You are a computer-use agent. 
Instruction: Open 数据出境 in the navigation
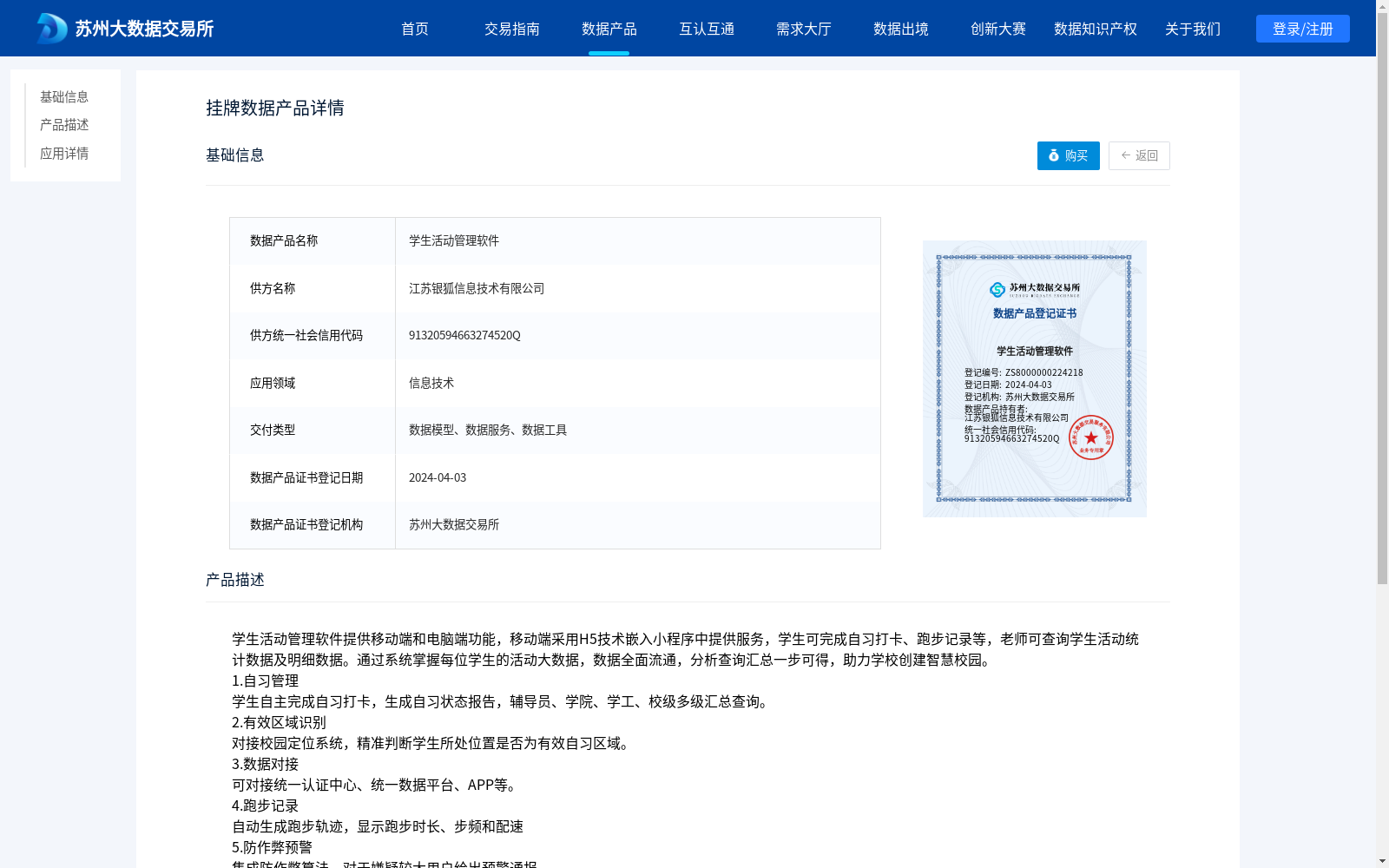pos(901,29)
